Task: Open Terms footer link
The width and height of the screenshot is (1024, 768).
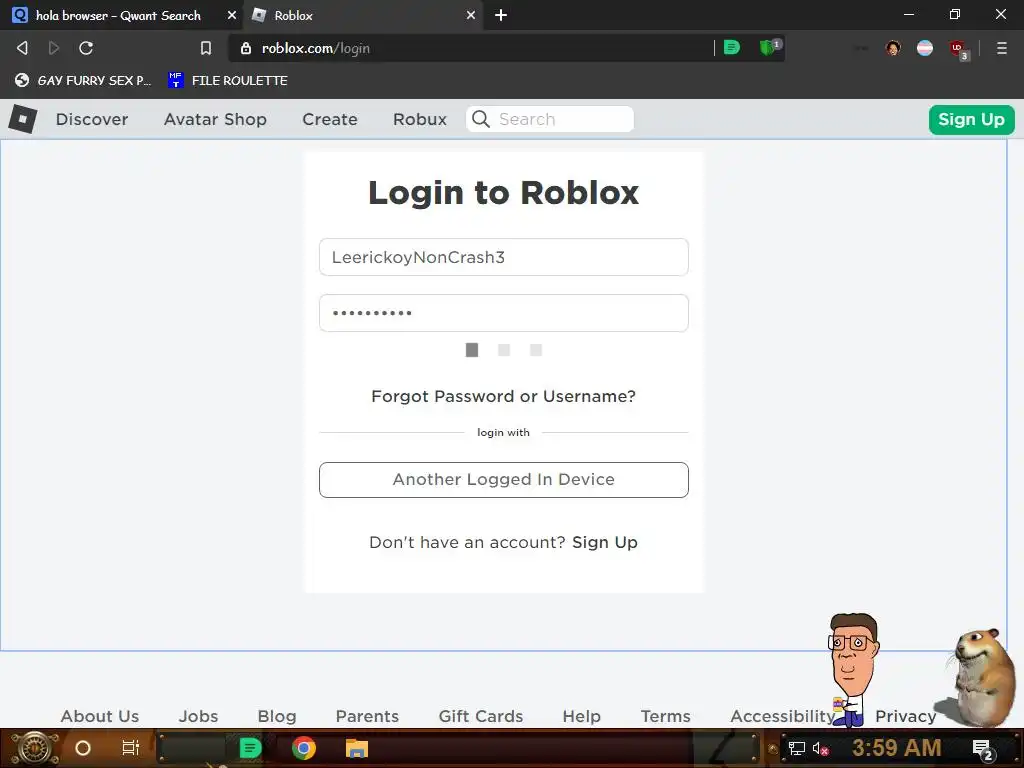Action: (x=665, y=716)
